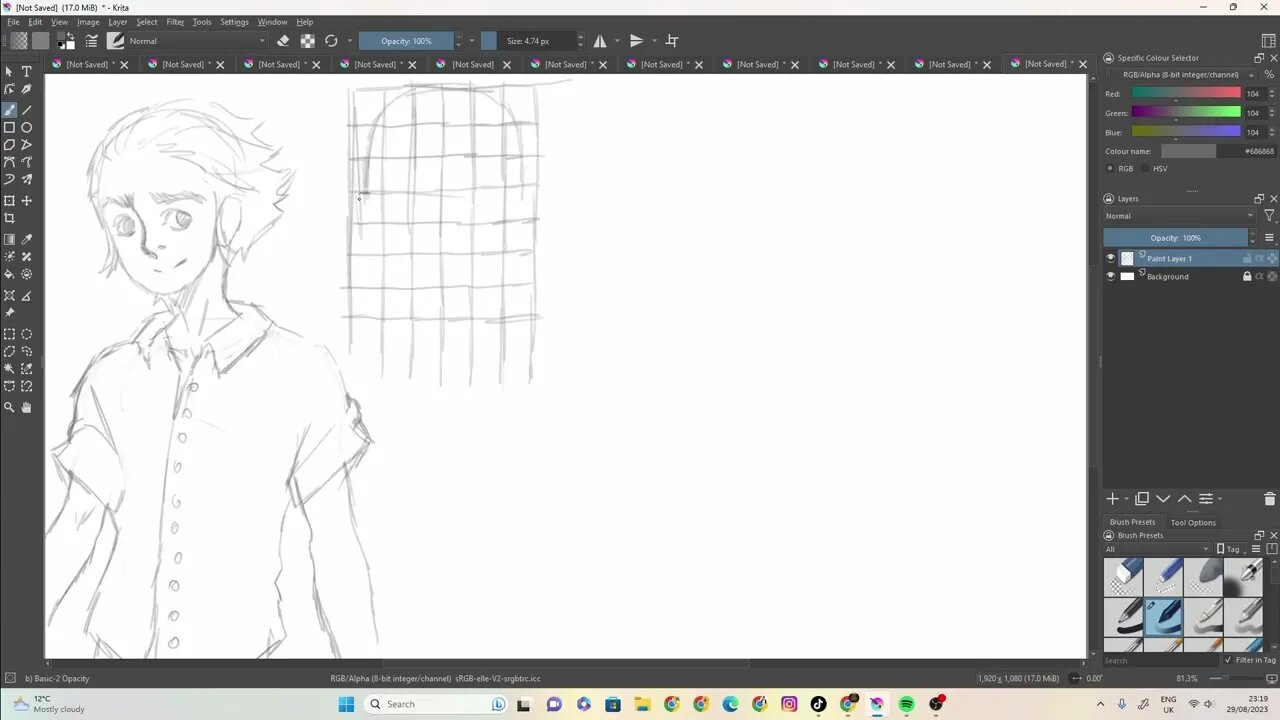The height and width of the screenshot is (720, 1280).
Task: Click the brush preset search field
Action: (x=1160, y=660)
